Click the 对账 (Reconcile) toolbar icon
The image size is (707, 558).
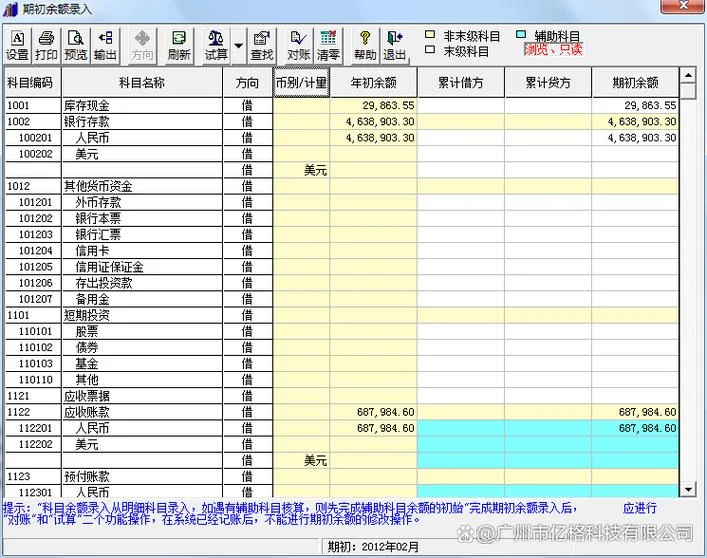tap(298, 46)
